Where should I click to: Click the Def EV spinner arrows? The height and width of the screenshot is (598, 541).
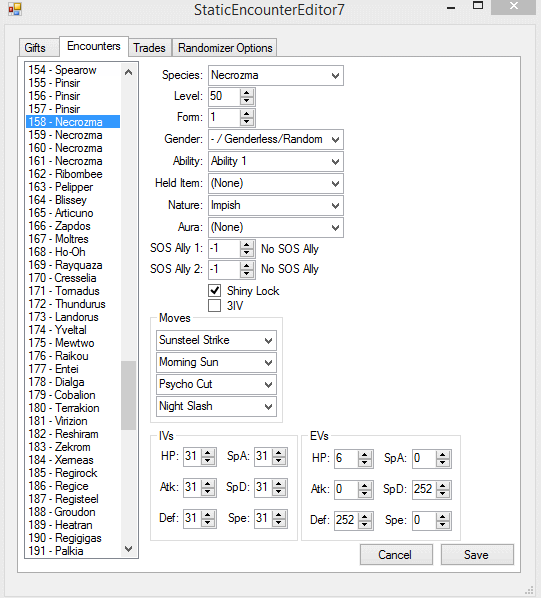click(365, 521)
